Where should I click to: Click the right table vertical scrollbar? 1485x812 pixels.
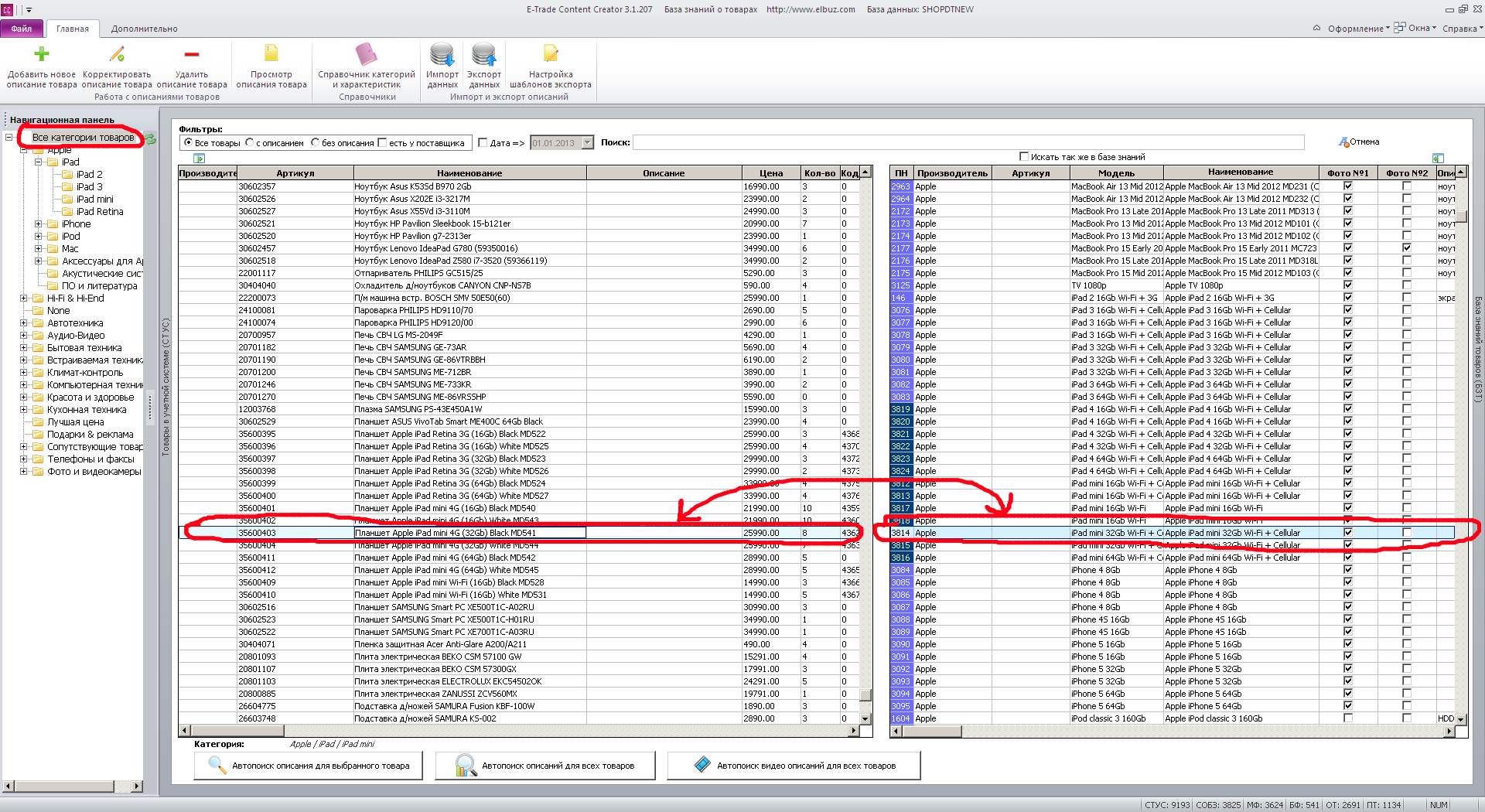pos(1461,445)
